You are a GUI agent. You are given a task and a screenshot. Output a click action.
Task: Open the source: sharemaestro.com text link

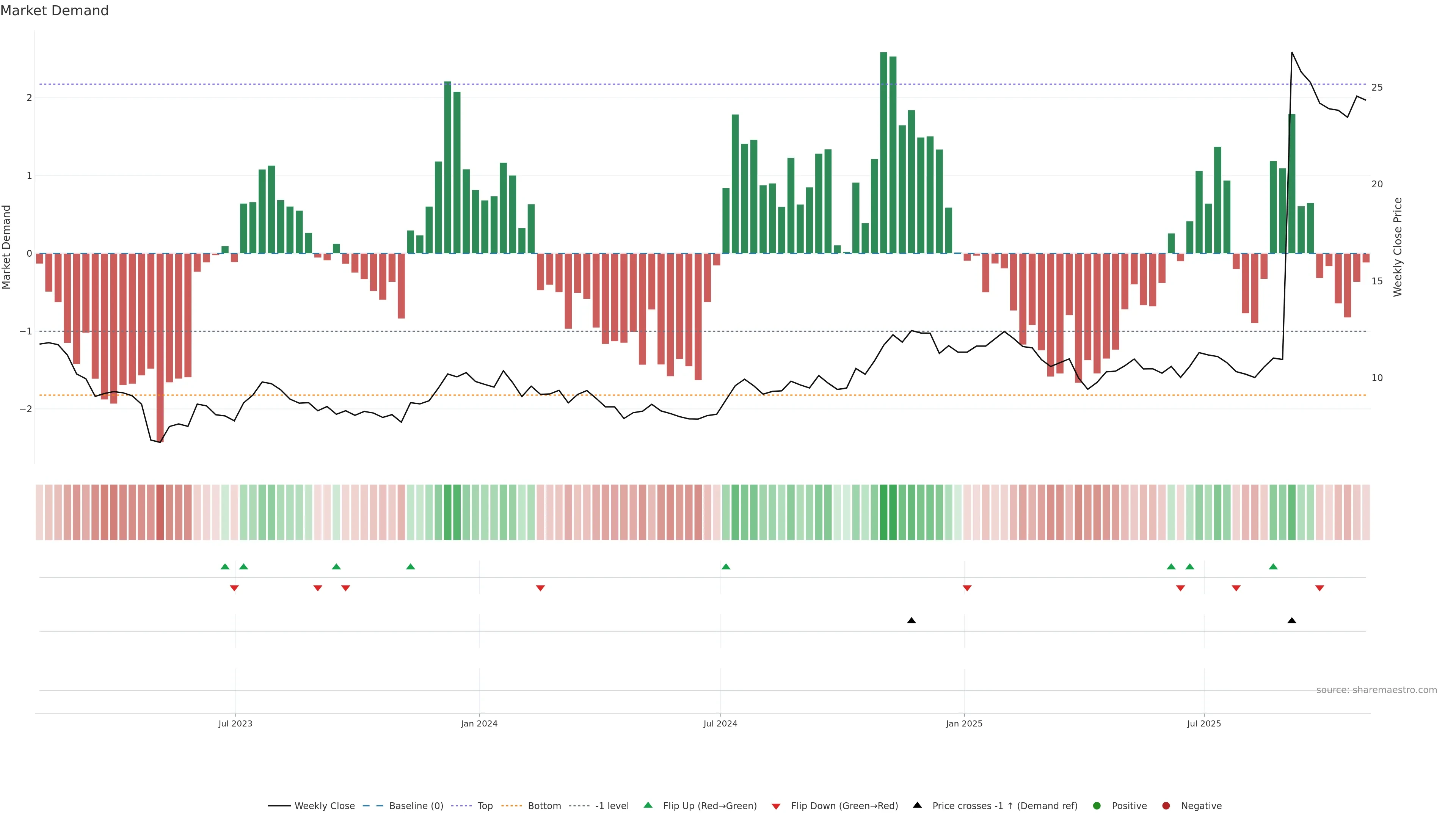1376,690
